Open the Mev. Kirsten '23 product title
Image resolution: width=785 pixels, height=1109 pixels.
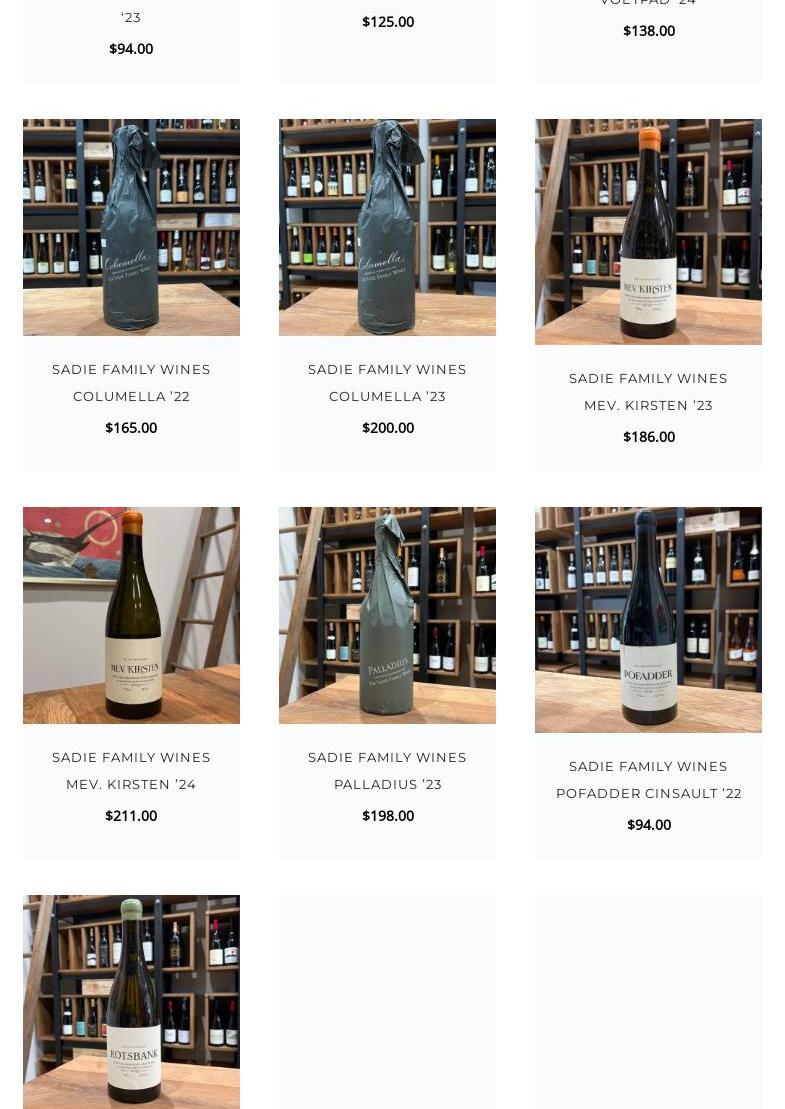[x=648, y=392]
